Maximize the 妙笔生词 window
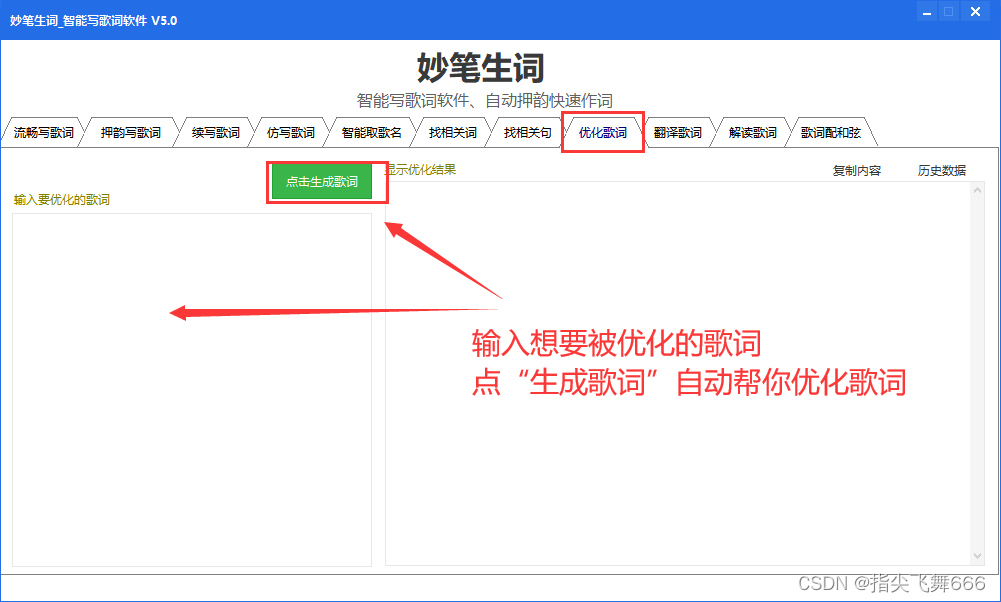 click(949, 11)
